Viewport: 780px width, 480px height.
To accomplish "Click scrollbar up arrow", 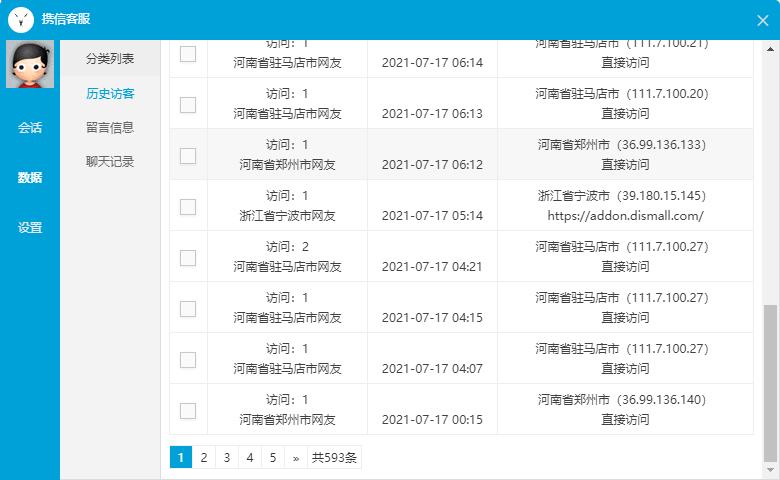I will [x=770, y=49].
